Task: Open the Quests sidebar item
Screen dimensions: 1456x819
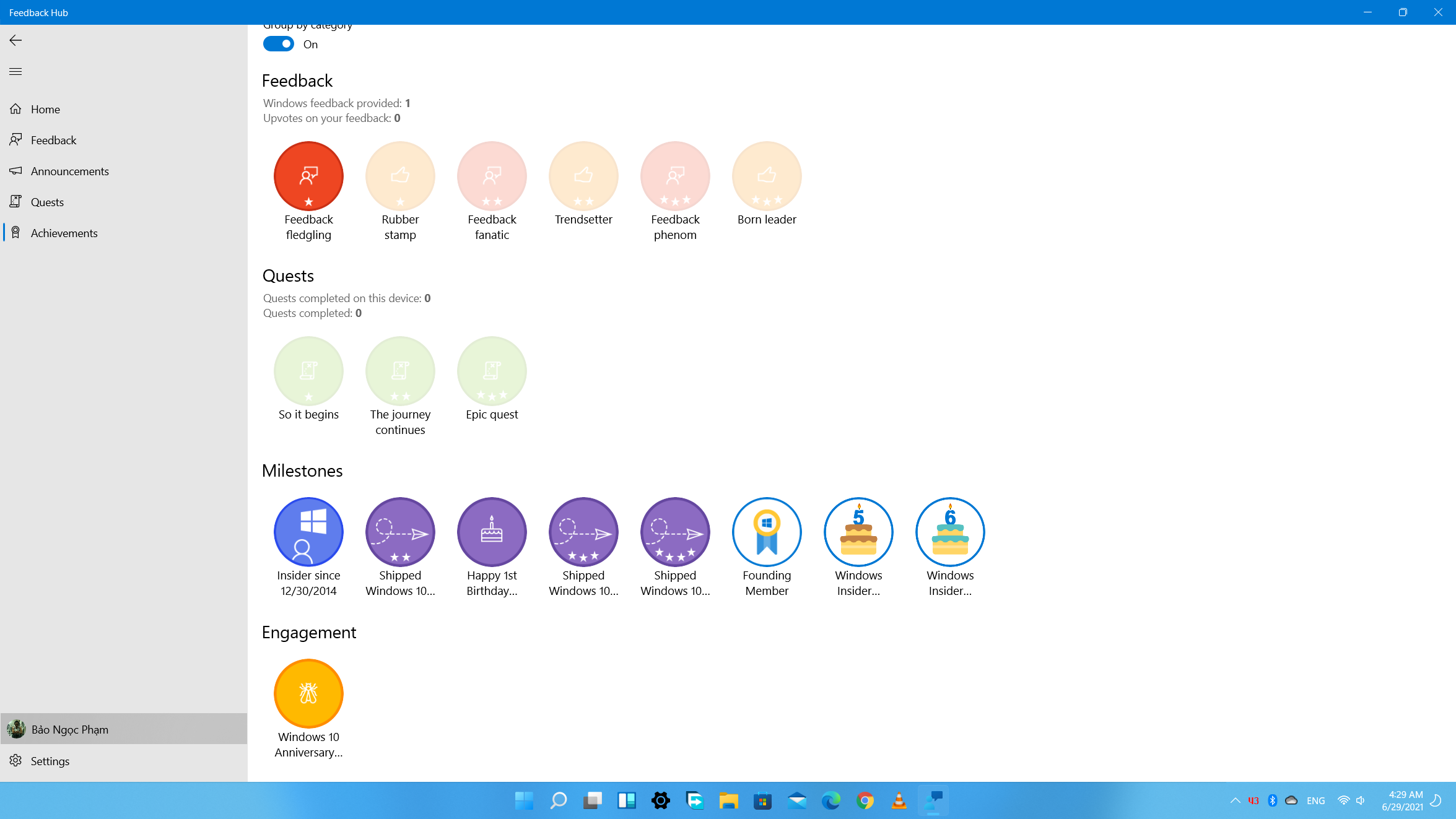Action: 124,202
